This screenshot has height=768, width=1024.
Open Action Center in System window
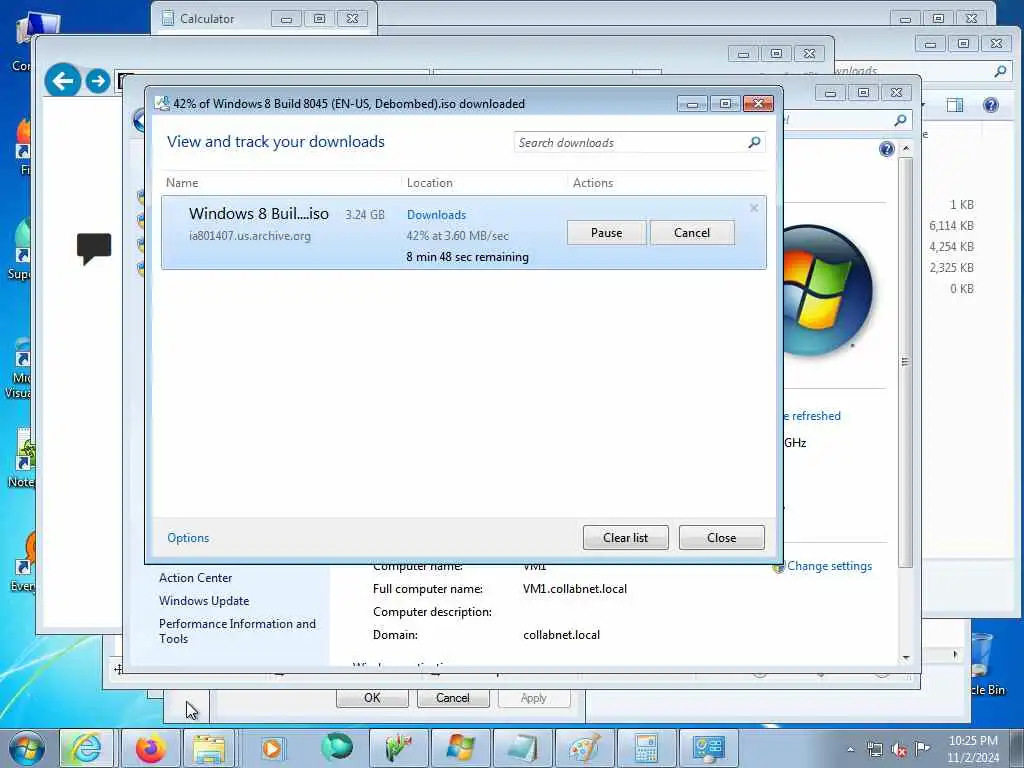(x=195, y=578)
